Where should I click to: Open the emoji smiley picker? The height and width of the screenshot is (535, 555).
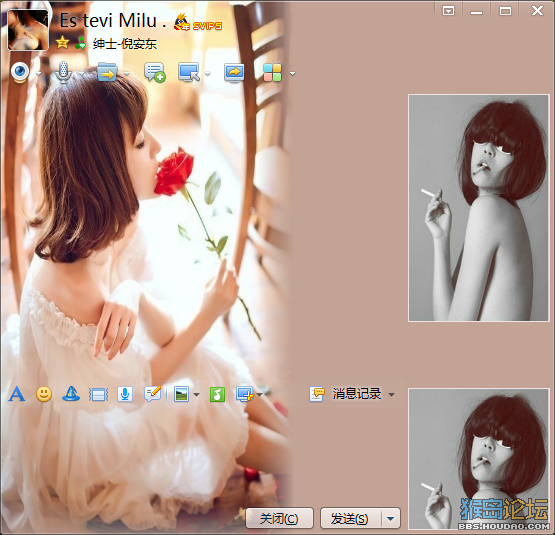tap(44, 394)
